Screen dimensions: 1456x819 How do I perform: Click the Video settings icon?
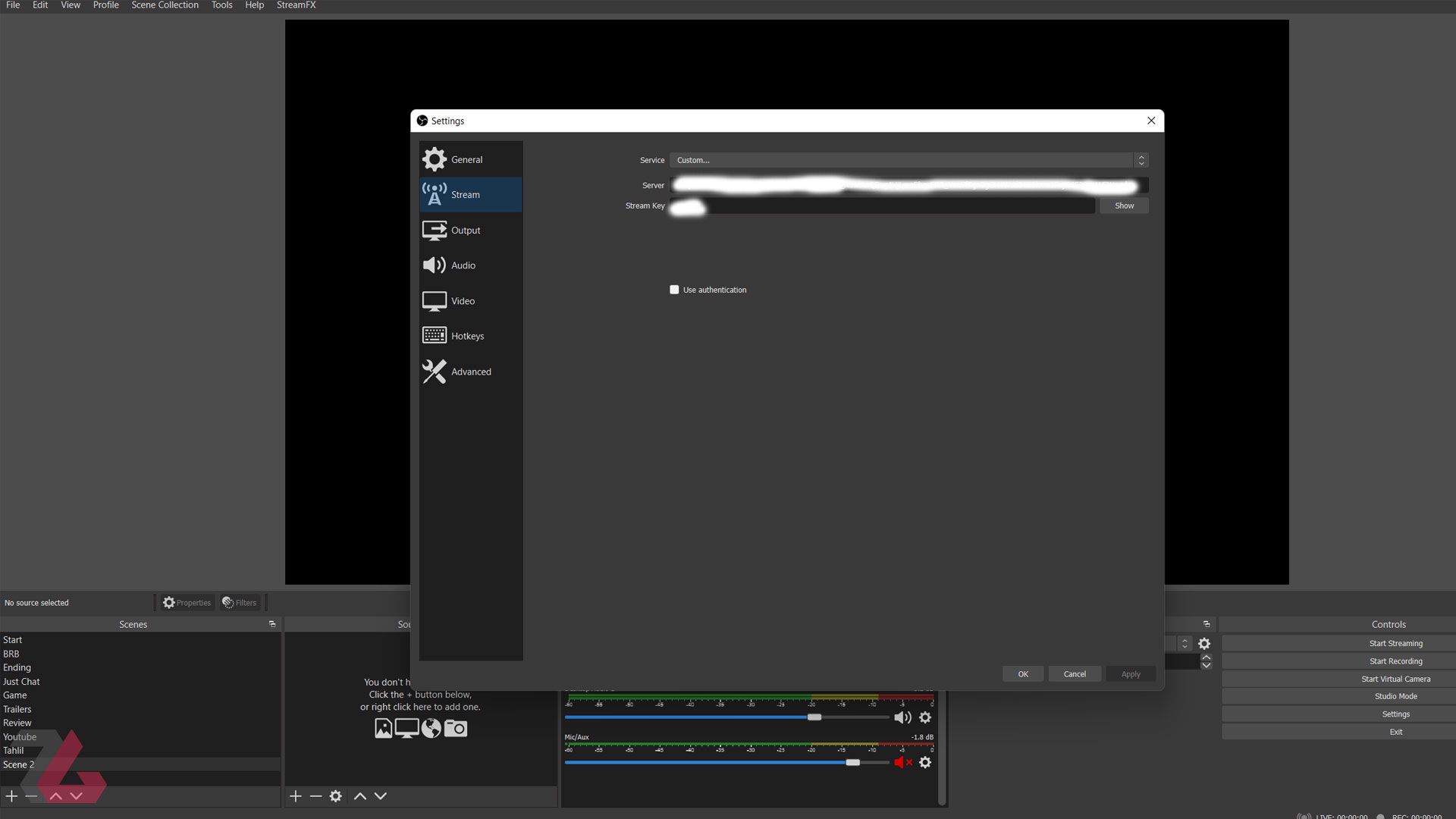(x=433, y=300)
